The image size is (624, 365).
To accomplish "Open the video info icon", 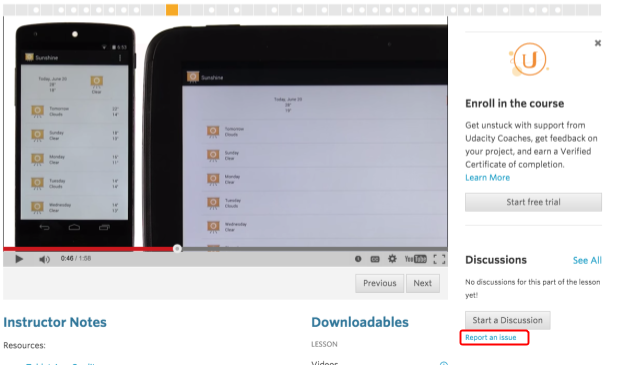I will click(x=358, y=259).
